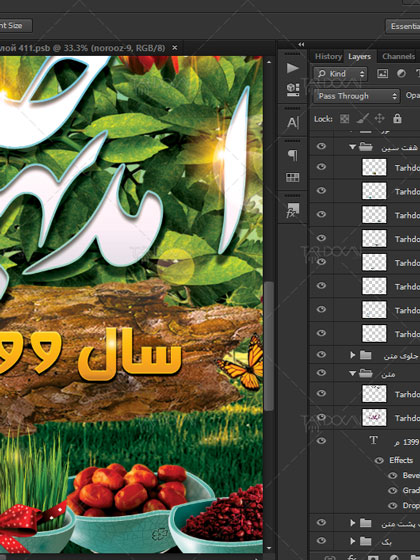Hide the هفت سین group

tap(321, 146)
